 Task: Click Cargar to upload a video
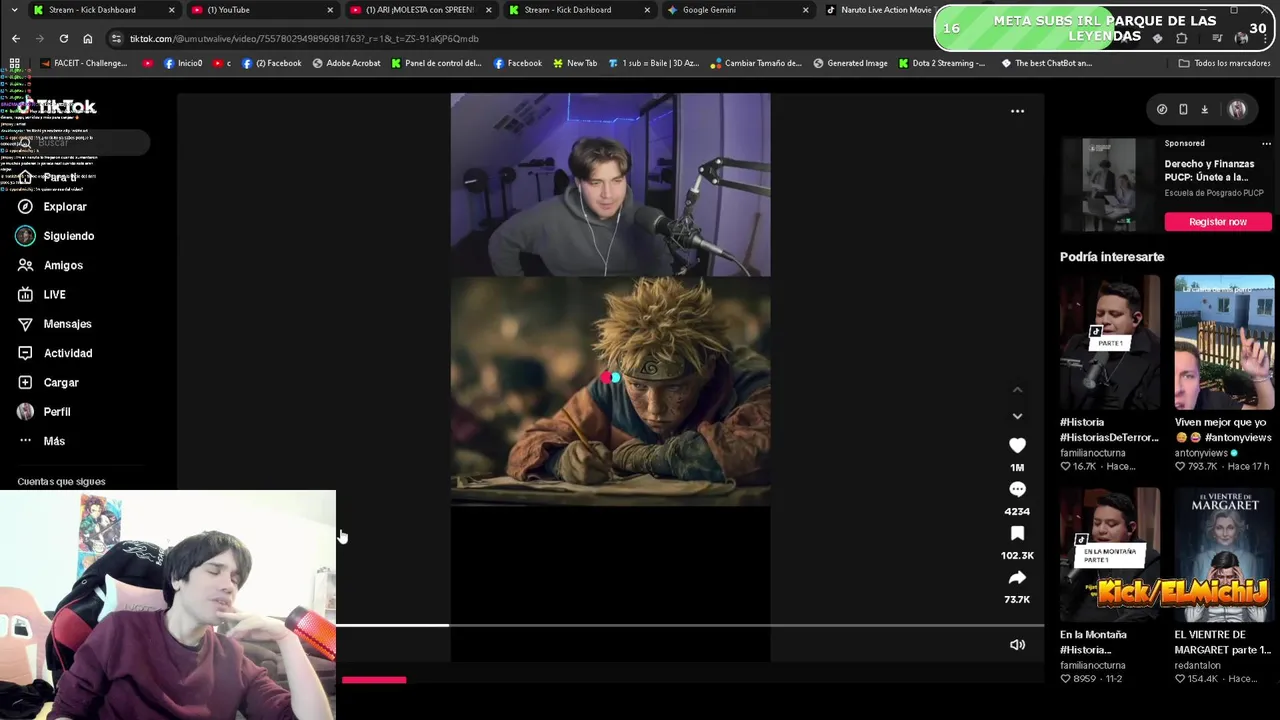(x=60, y=383)
